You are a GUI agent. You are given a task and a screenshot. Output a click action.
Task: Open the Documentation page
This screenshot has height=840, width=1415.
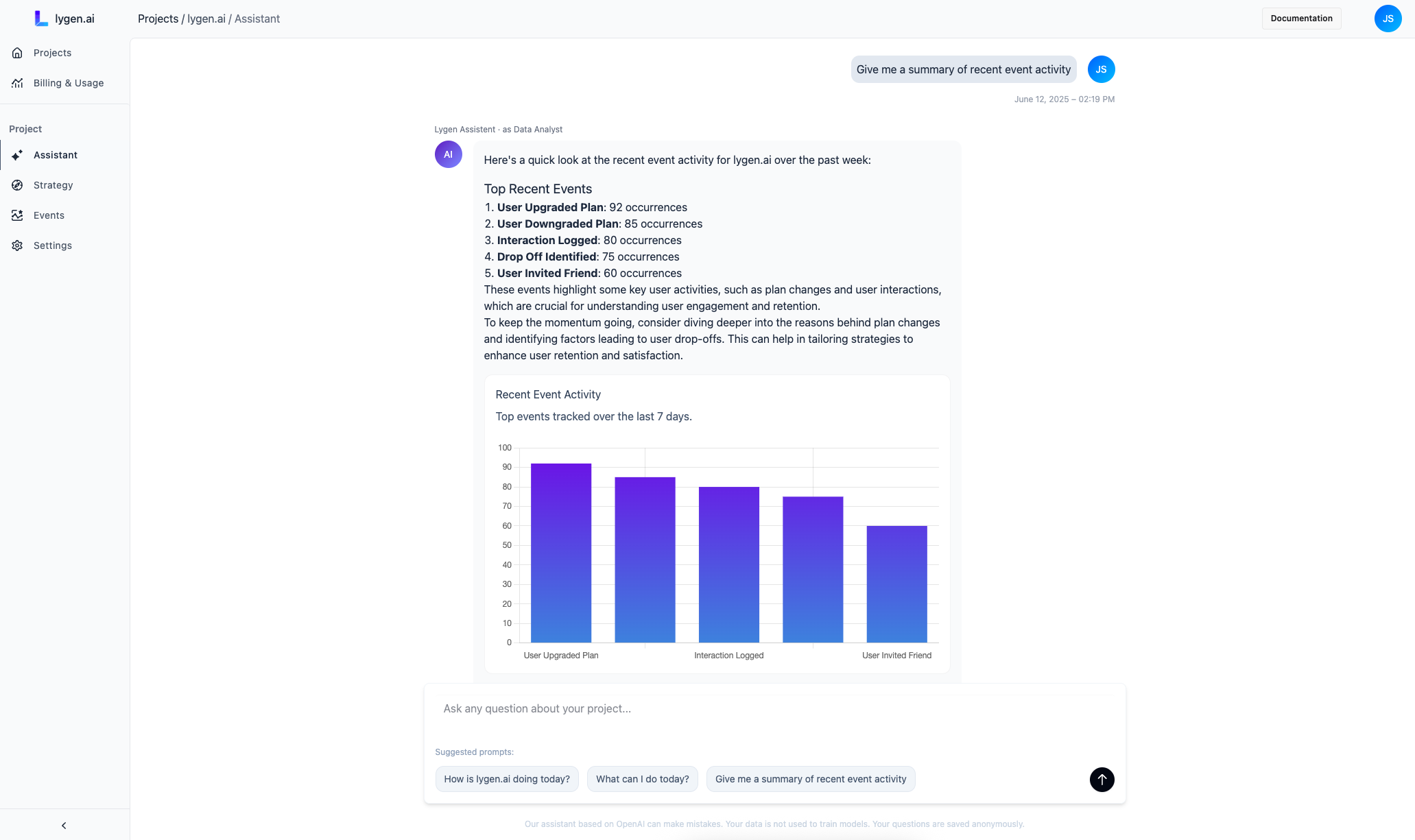(x=1301, y=19)
